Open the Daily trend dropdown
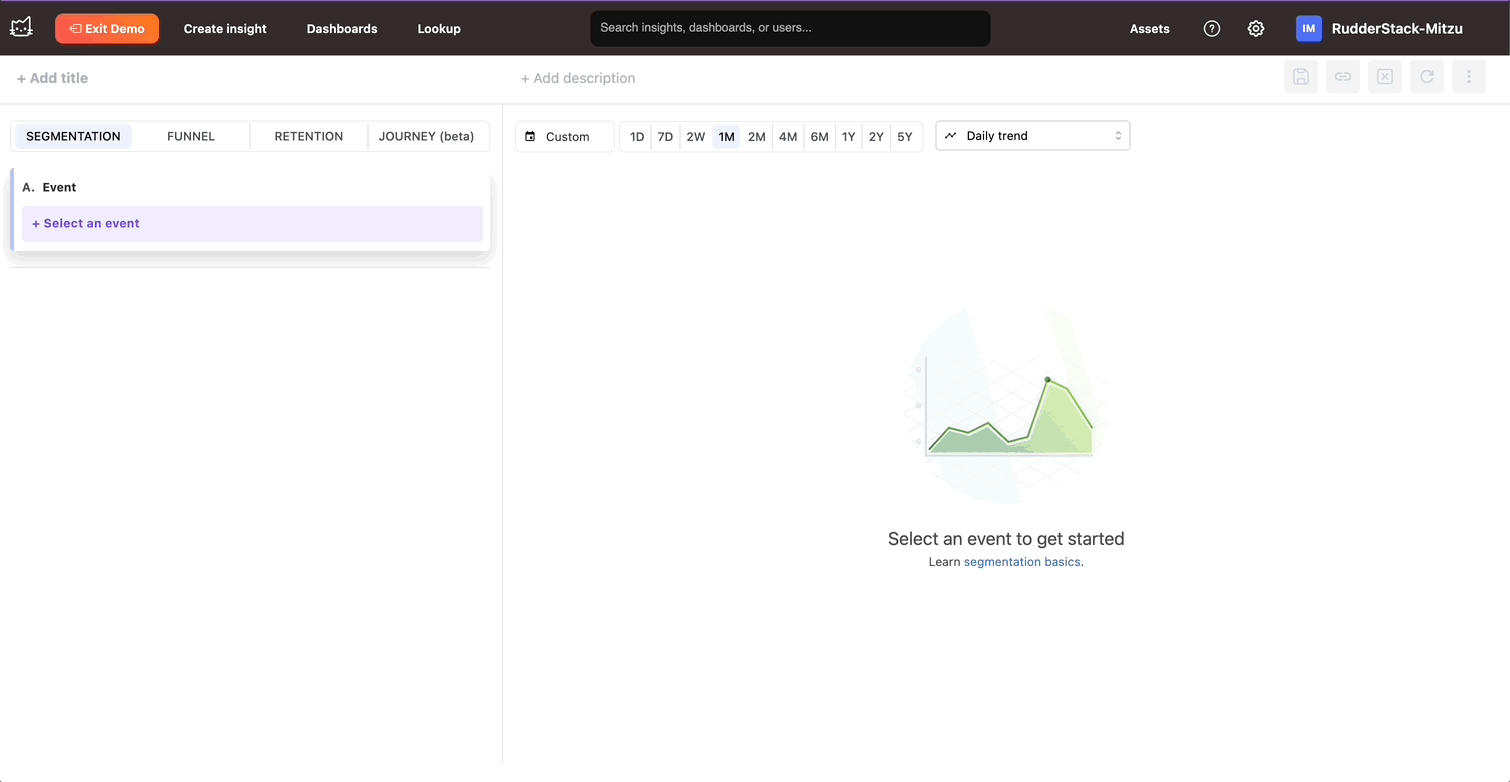Image resolution: width=1510 pixels, height=782 pixels. pyautogui.click(x=1032, y=136)
